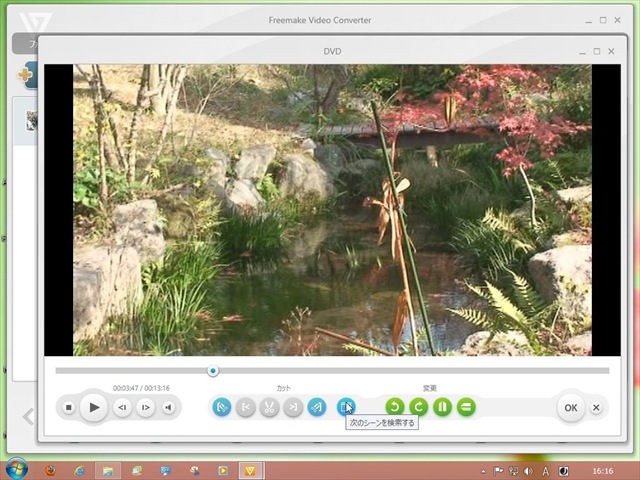
Task: Click the blue start selection cut icon
Action: pos(222,407)
